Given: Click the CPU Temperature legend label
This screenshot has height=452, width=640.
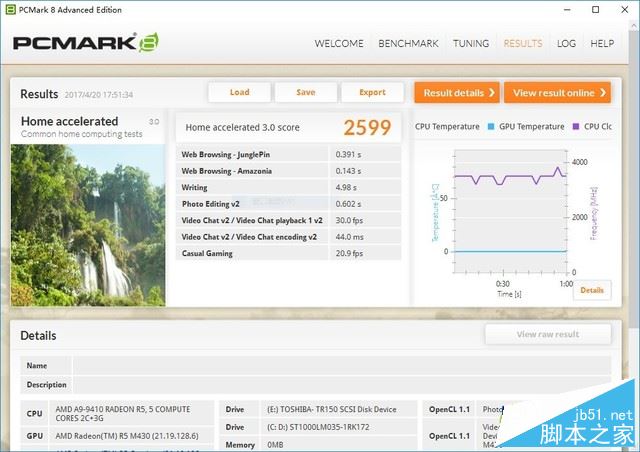Looking at the screenshot, I should (x=447, y=127).
